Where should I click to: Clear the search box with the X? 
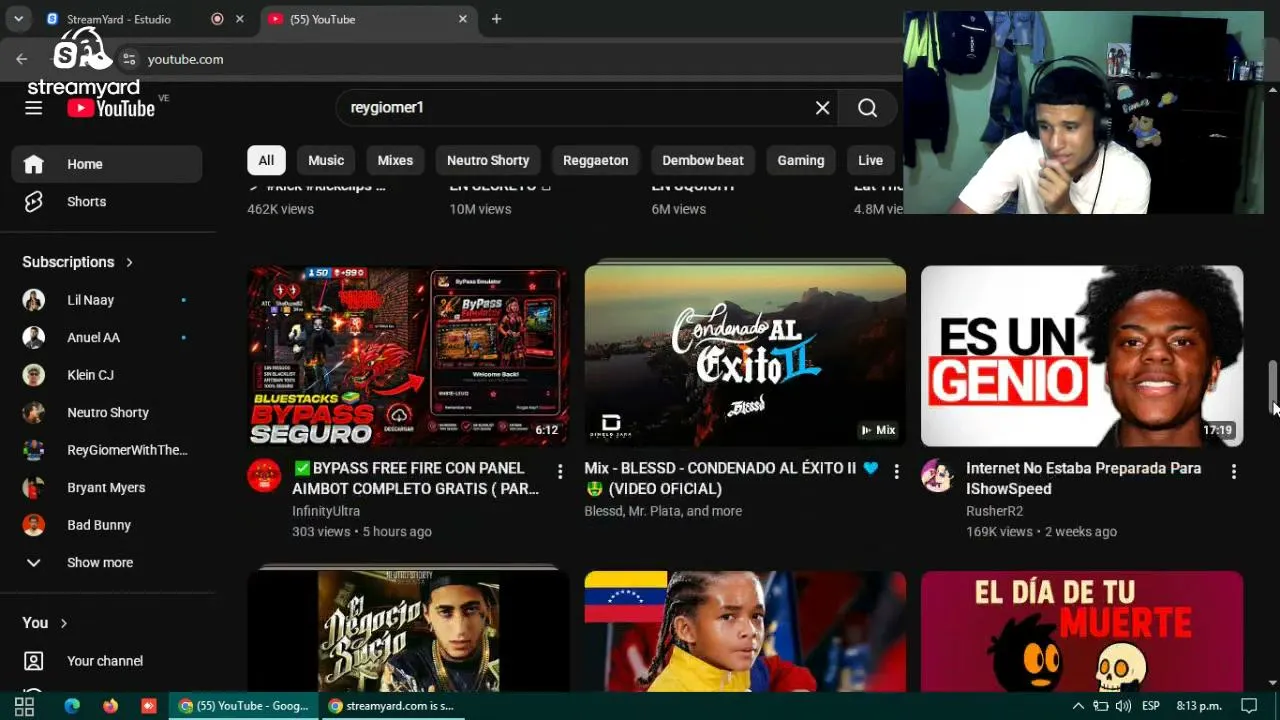[x=822, y=108]
